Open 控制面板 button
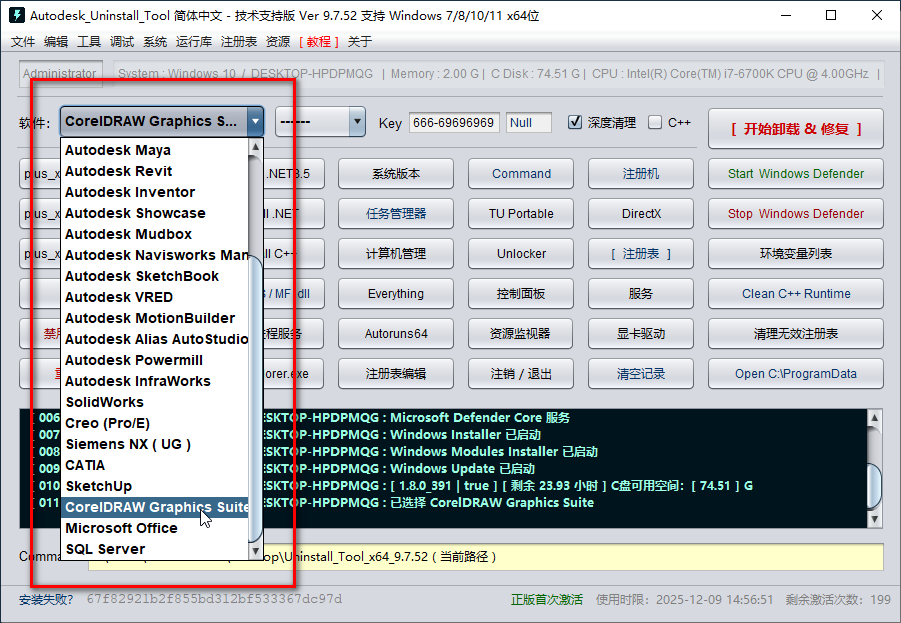Viewport: 901px width, 623px height. (x=521, y=294)
